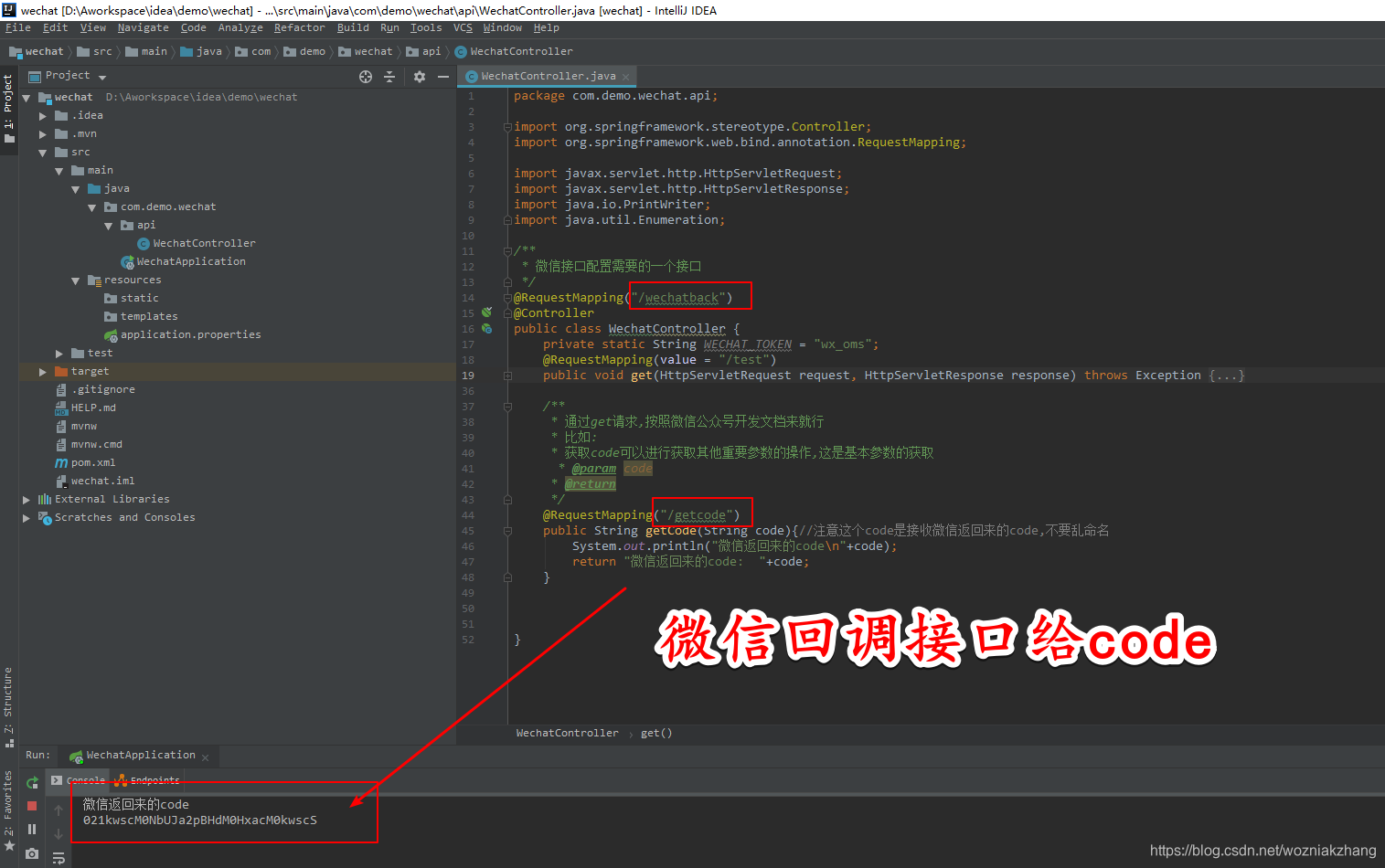Select WechatApplication in project tree

click(184, 262)
